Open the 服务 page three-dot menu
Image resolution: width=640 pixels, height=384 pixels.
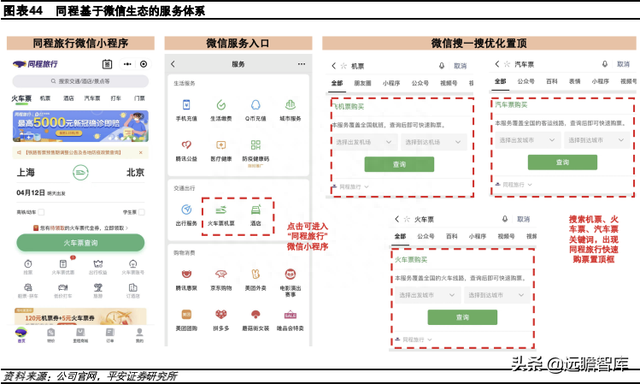click(301, 64)
